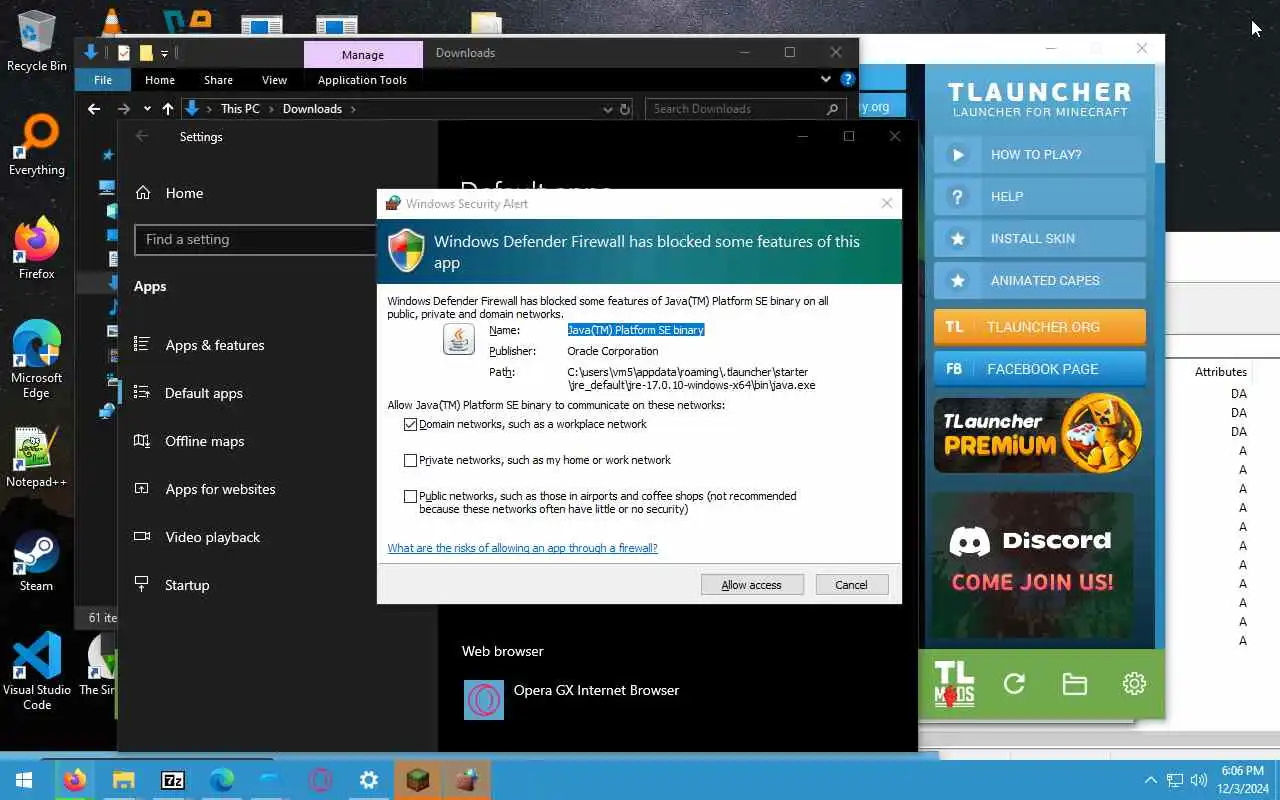Select Default apps in Settings
Viewport: 1280px width, 800px height.
pos(204,393)
